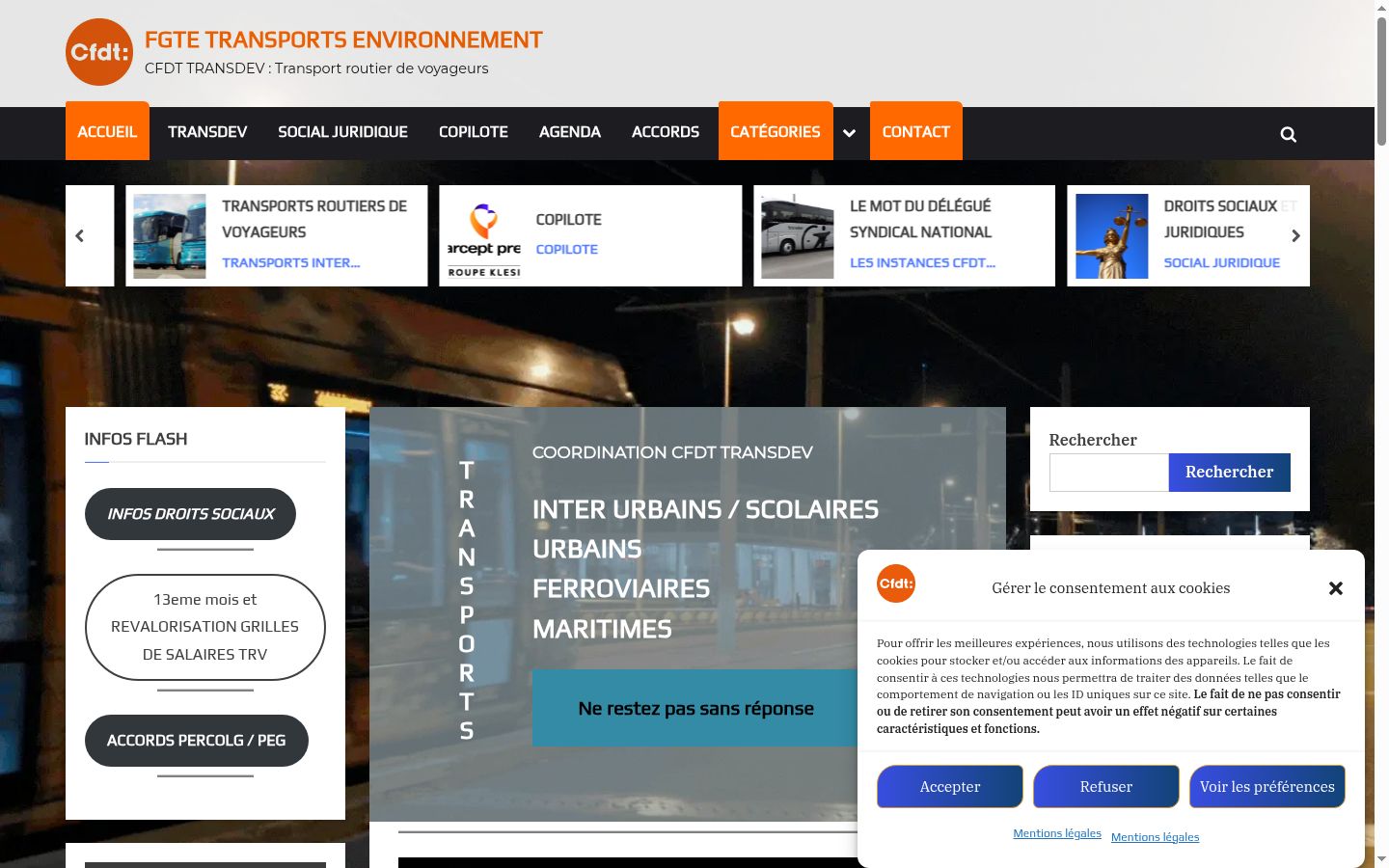1389x868 pixels.
Task: Focus the Rechercher search input field
Action: pyautogui.click(x=1109, y=473)
